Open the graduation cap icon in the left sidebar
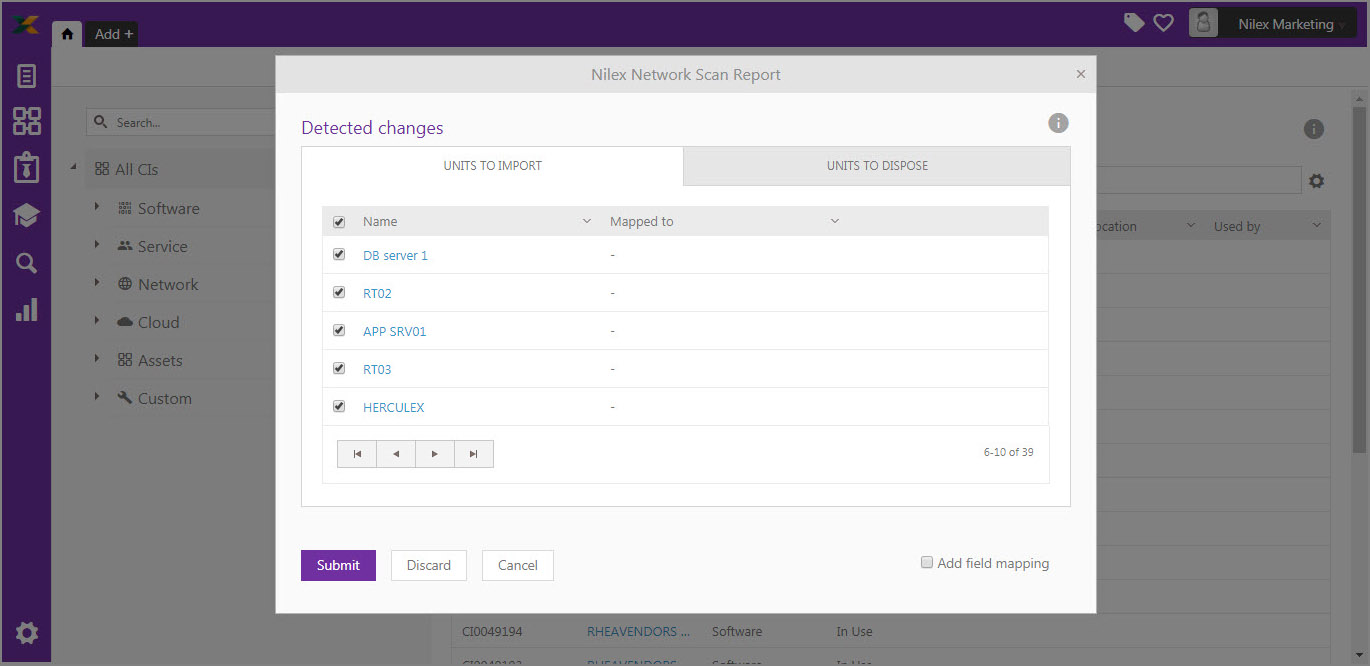 coord(27,215)
